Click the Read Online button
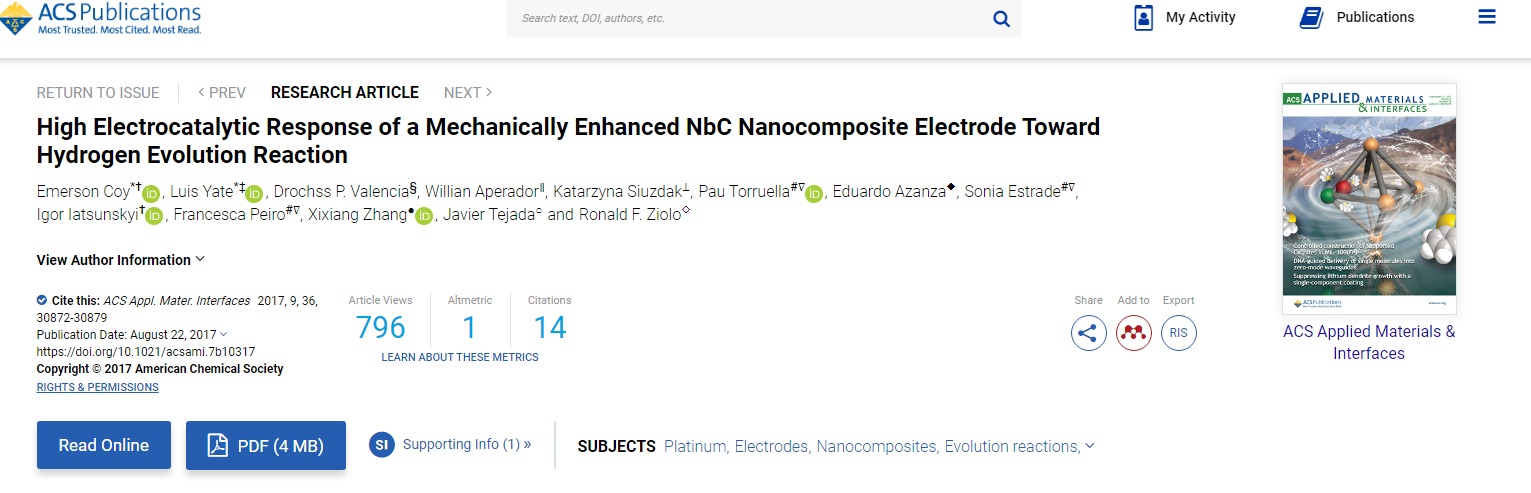Screen dimensions: 1531x493 (104, 445)
